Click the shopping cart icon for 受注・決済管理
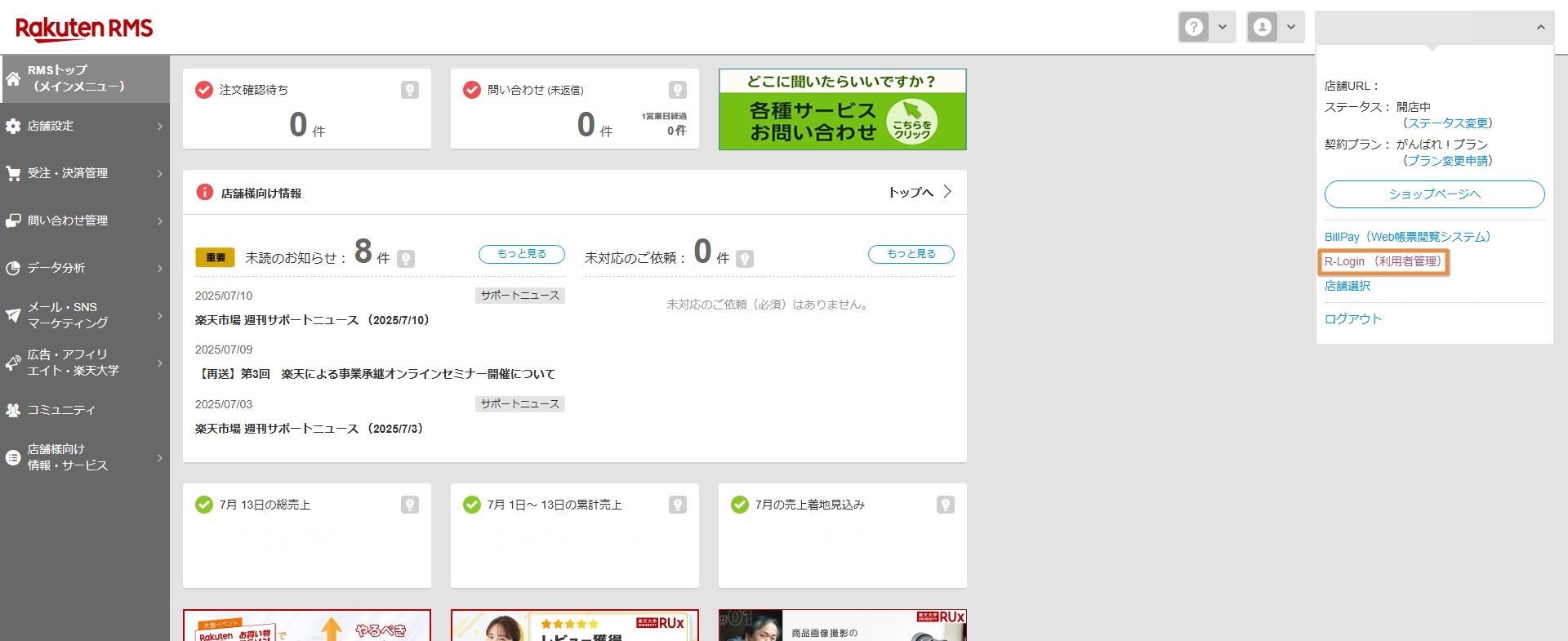The height and width of the screenshot is (641, 1568). 13,173
